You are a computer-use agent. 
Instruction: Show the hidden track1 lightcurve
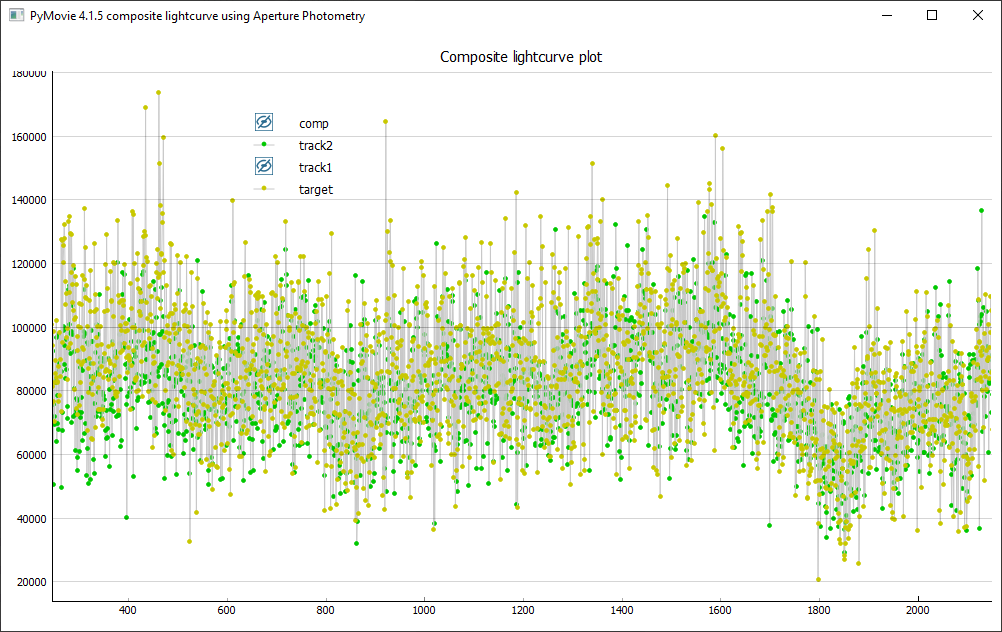point(264,166)
